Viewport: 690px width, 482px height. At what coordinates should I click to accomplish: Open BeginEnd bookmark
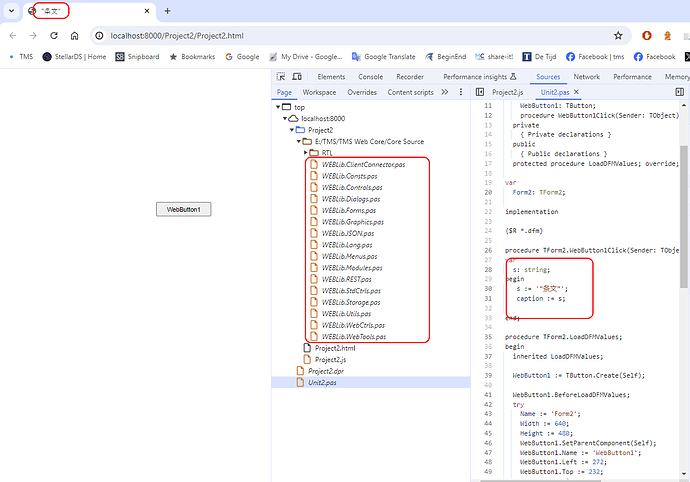pyautogui.click(x=445, y=57)
